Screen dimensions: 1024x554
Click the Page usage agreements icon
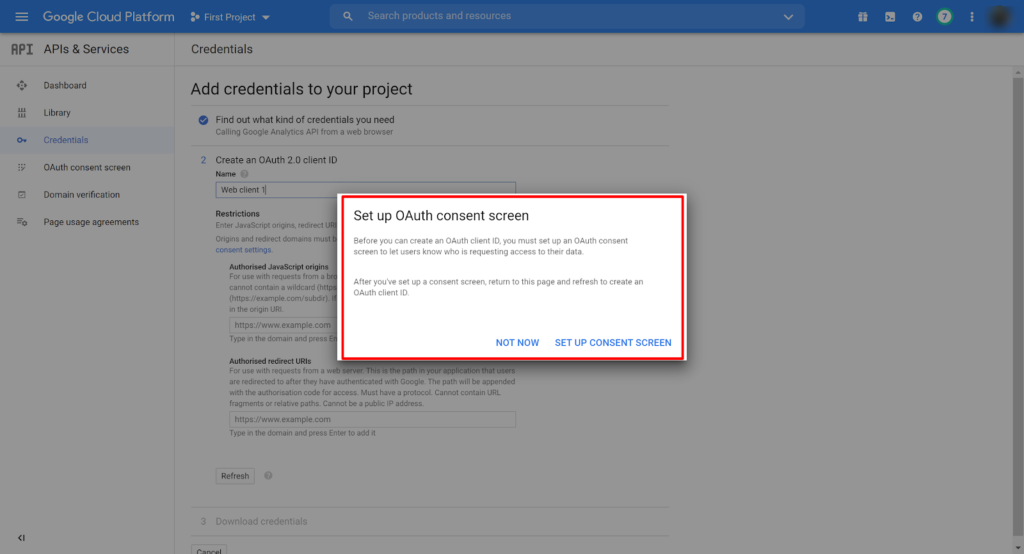22,222
